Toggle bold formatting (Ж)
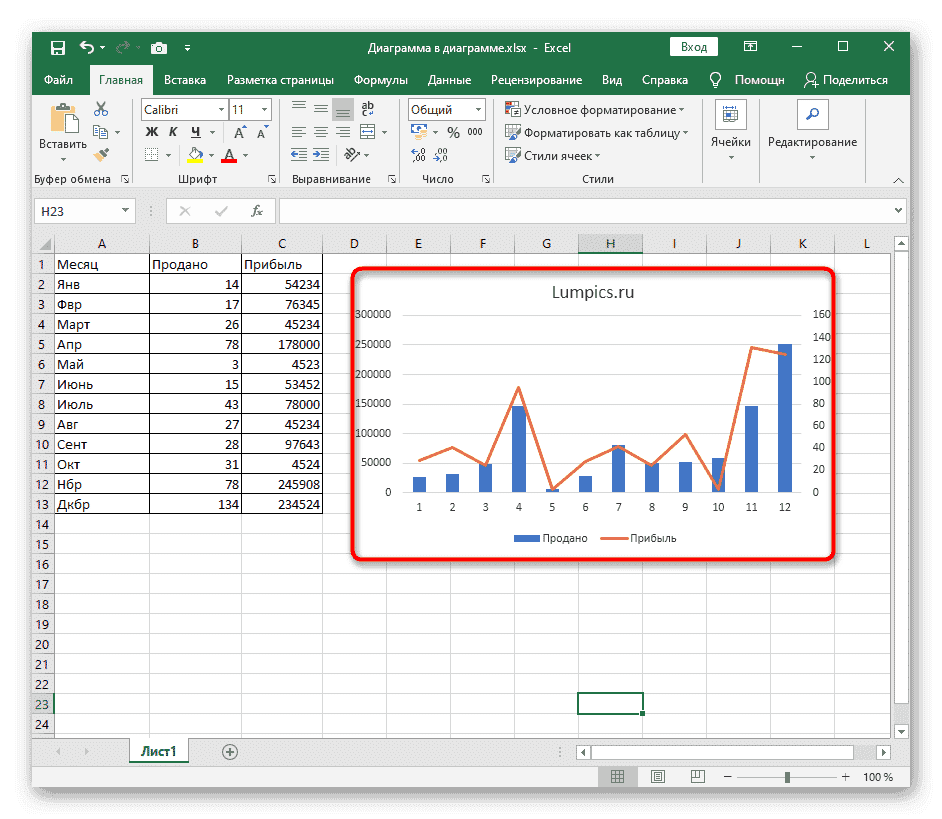This screenshot has height=819, width=942. (152, 133)
